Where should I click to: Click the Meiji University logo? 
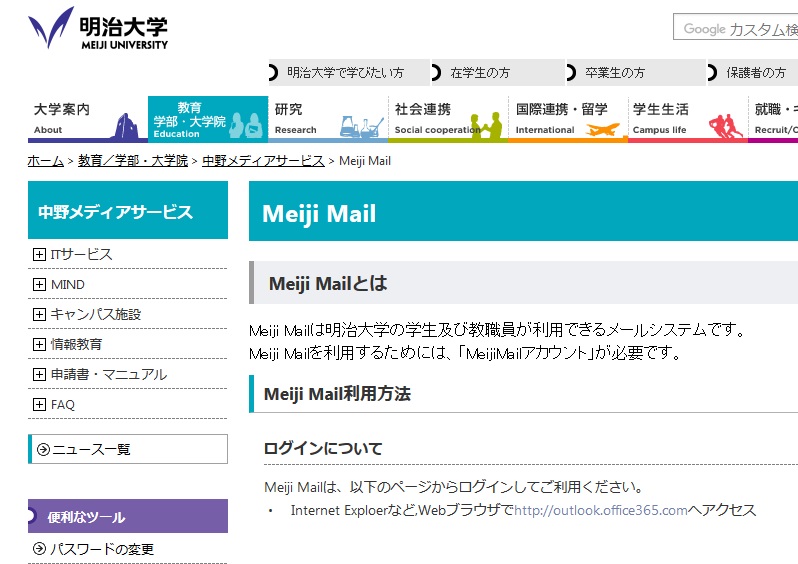point(98,28)
